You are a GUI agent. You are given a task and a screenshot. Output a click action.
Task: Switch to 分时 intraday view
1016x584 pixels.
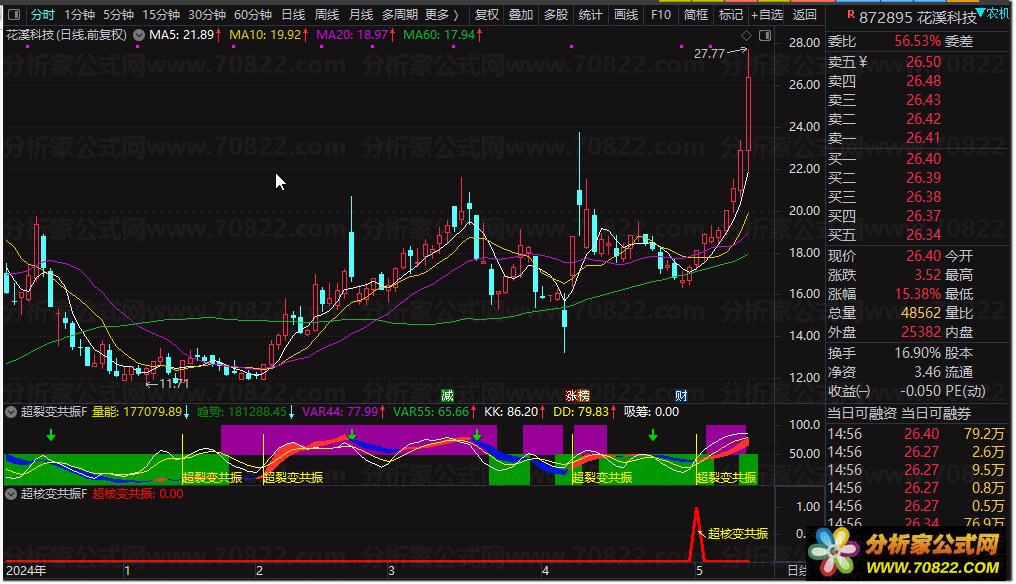point(42,14)
